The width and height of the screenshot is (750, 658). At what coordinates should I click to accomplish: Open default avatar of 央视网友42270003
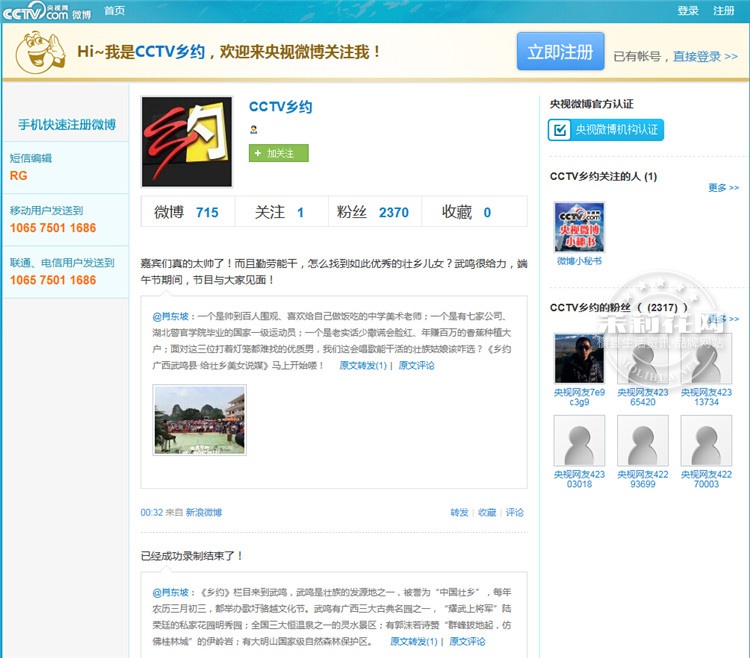pos(706,440)
